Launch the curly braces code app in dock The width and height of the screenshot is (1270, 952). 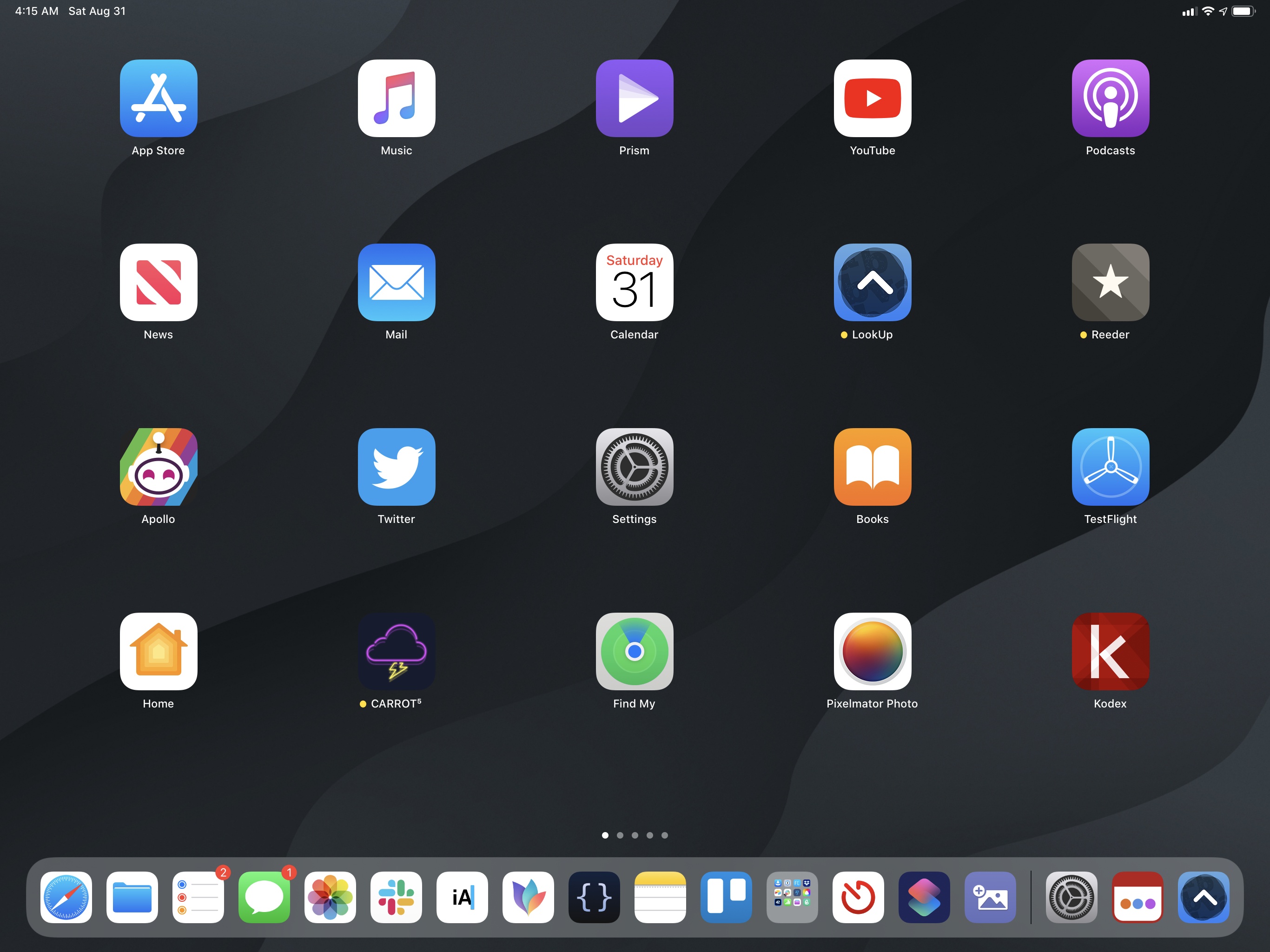click(594, 898)
